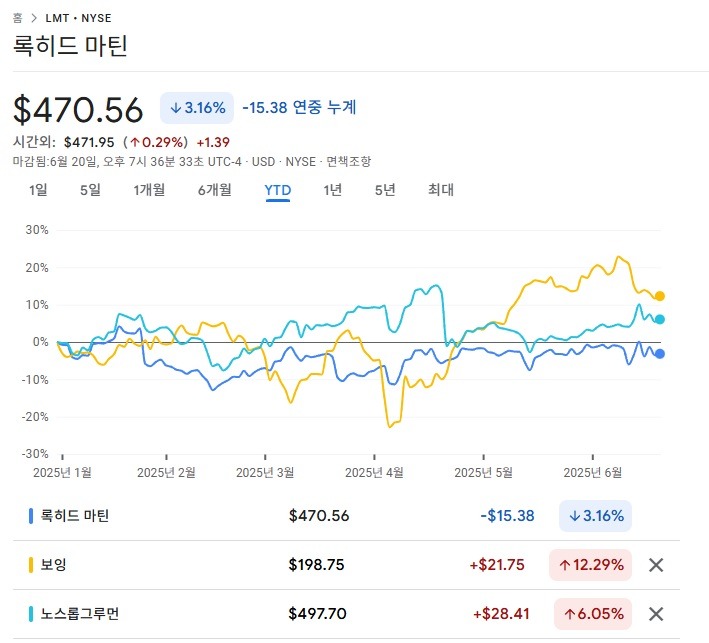Open the 보잉 comparison row name
The width and height of the screenshot is (709, 643).
point(53,565)
